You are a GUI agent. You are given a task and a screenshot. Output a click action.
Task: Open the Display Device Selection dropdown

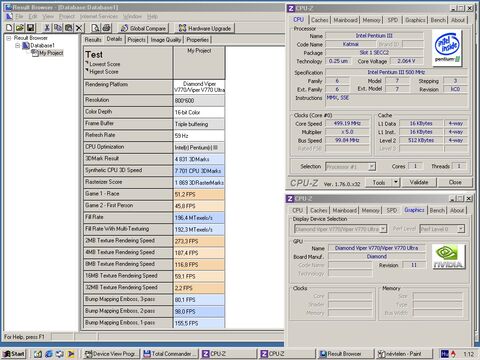[383, 229]
